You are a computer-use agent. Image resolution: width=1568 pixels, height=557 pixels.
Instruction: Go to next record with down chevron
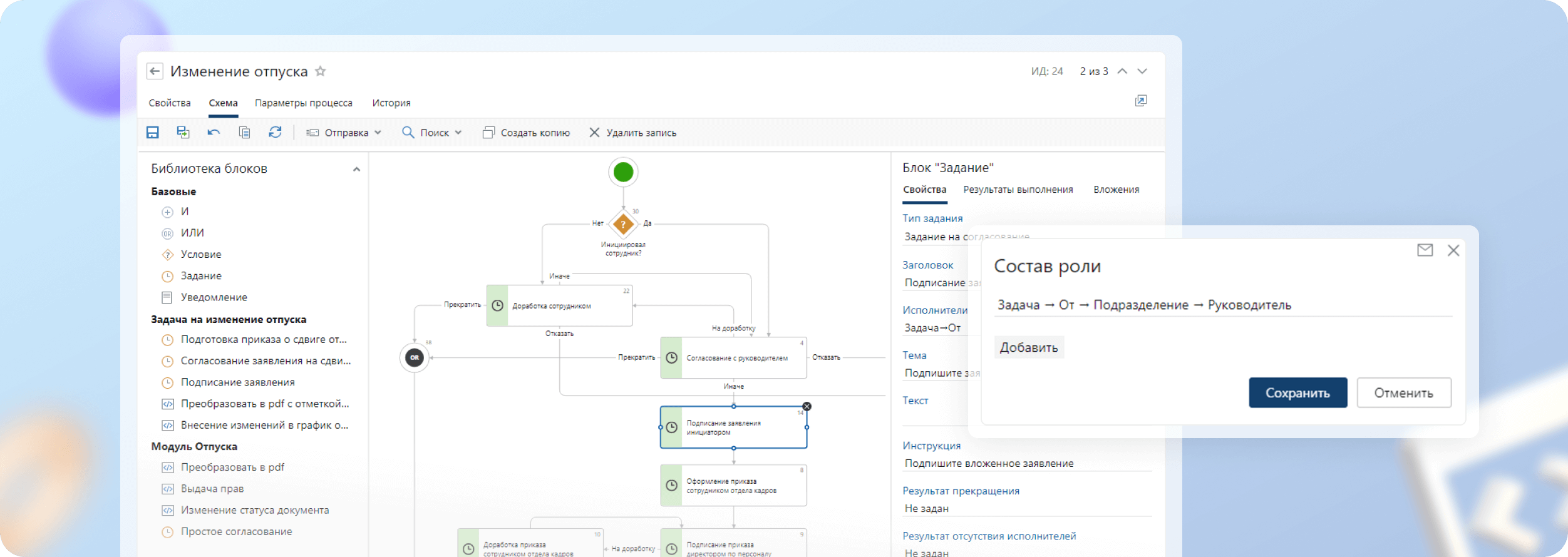(x=1143, y=71)
